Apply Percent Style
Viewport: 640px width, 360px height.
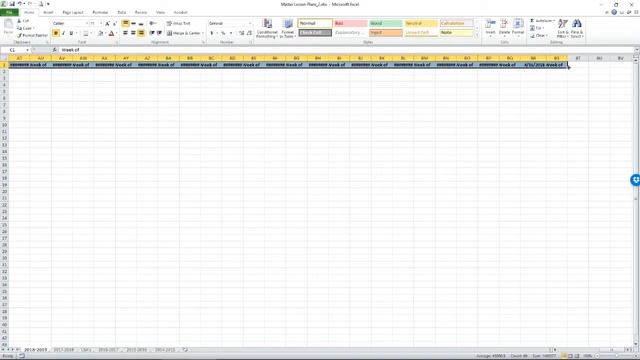coord(223,33)
